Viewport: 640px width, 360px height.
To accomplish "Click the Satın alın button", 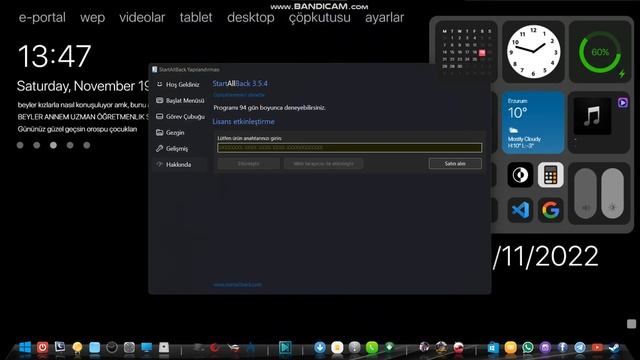I will pos(455,164).
